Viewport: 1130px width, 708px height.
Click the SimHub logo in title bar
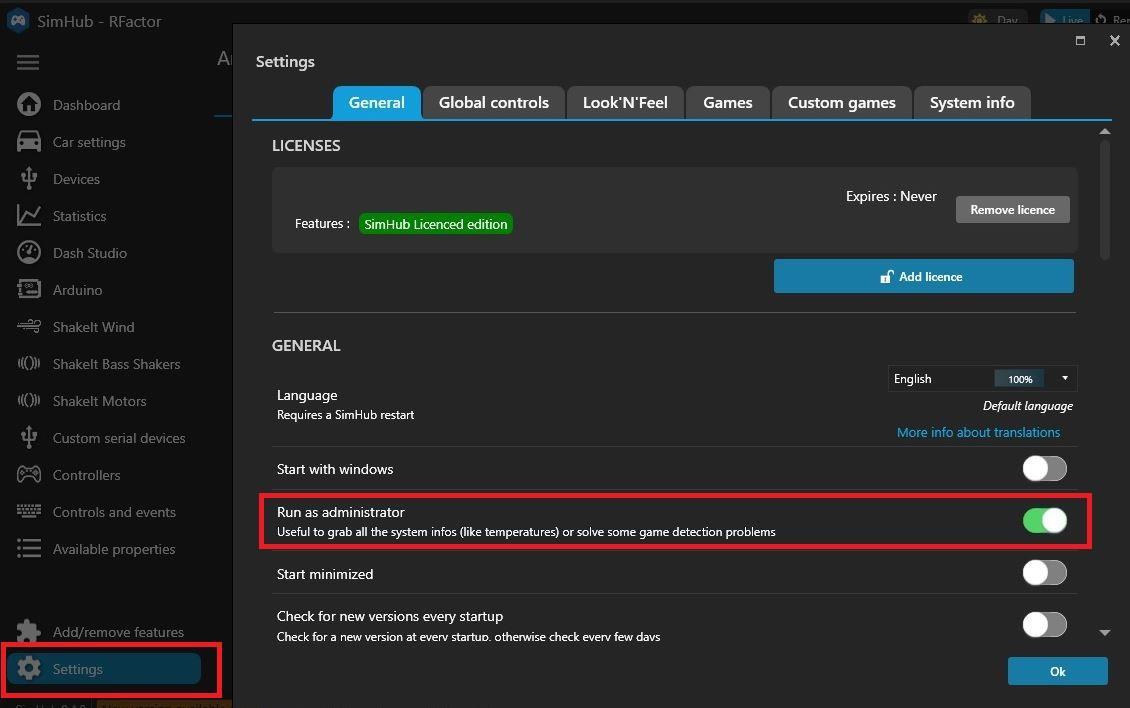(18, 20)
